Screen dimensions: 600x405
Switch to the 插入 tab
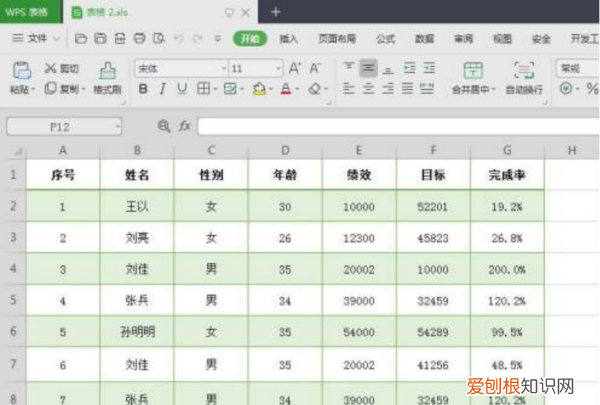coord(289,39)
